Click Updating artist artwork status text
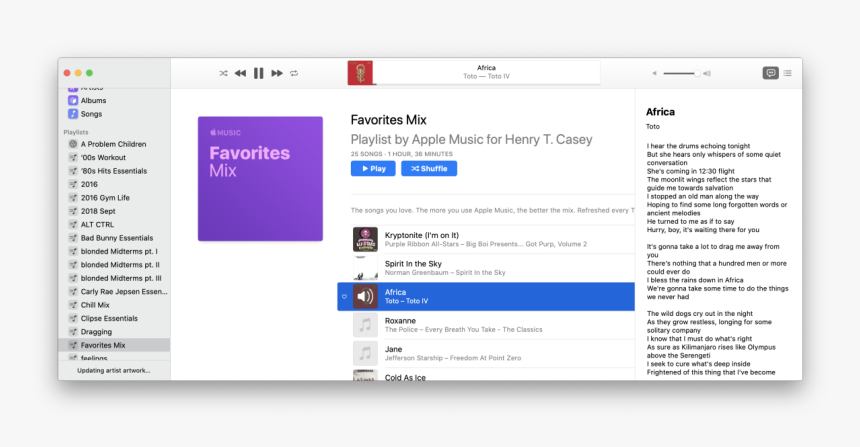 click(114, 371)
